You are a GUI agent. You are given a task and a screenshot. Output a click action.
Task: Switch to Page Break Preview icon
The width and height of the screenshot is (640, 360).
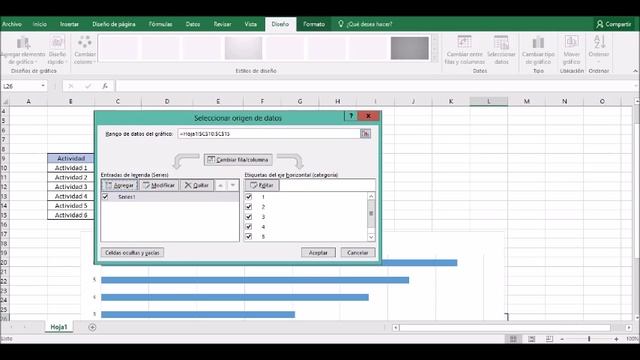click(x=549, y=339)
